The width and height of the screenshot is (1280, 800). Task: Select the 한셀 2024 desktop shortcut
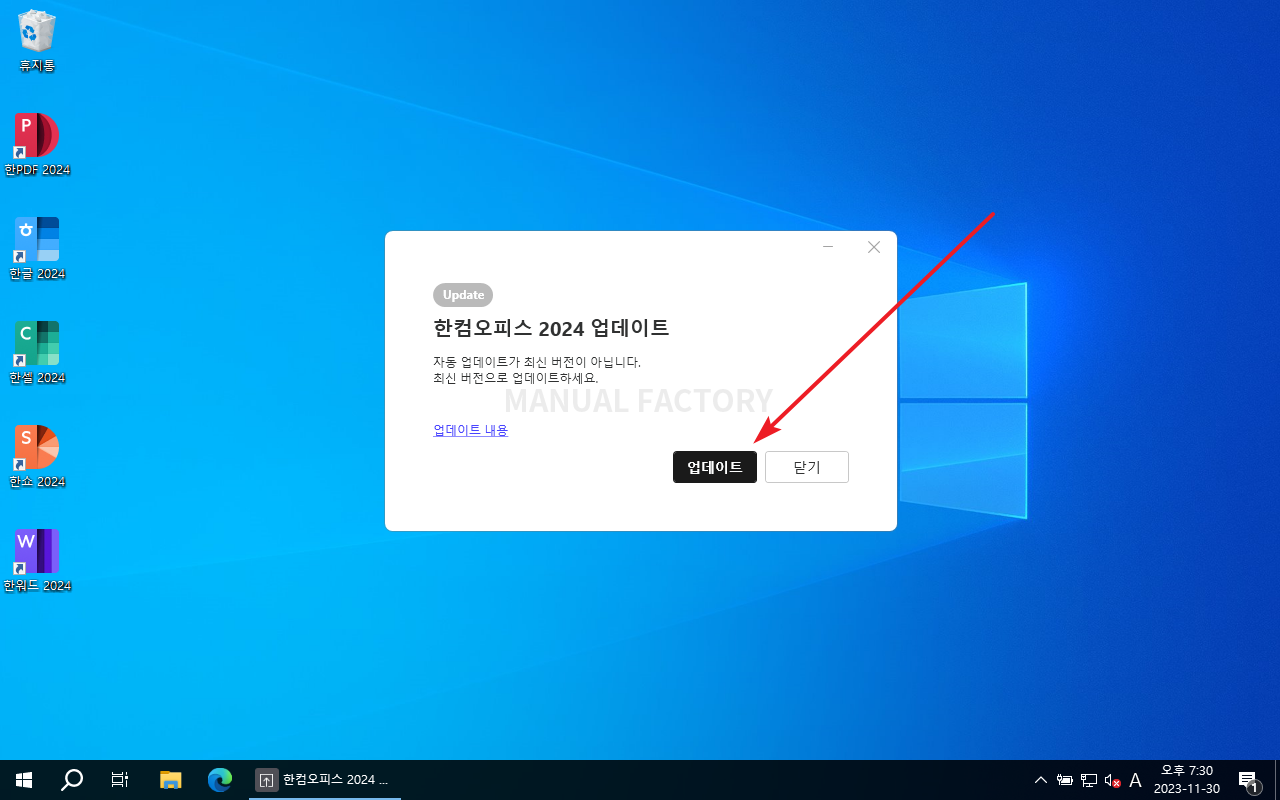tap(37, 353)
